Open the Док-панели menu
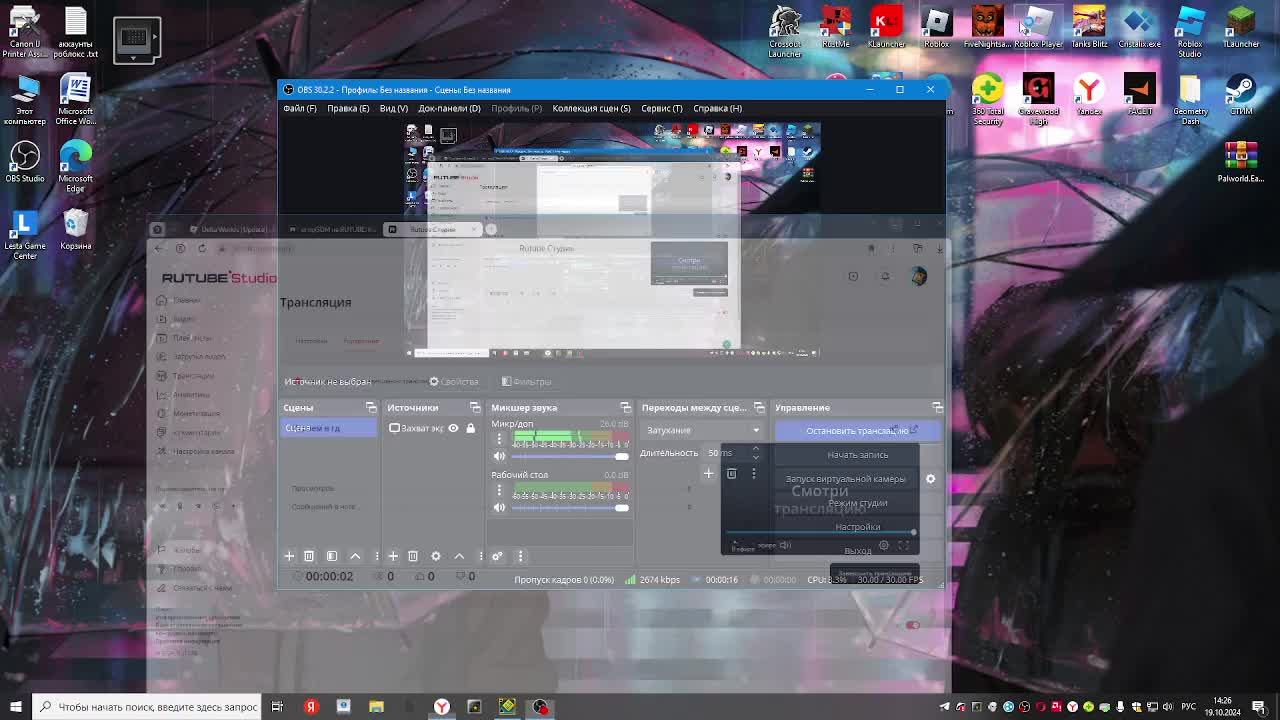Viewport: 1280px width, 720px height. (449, 108)
